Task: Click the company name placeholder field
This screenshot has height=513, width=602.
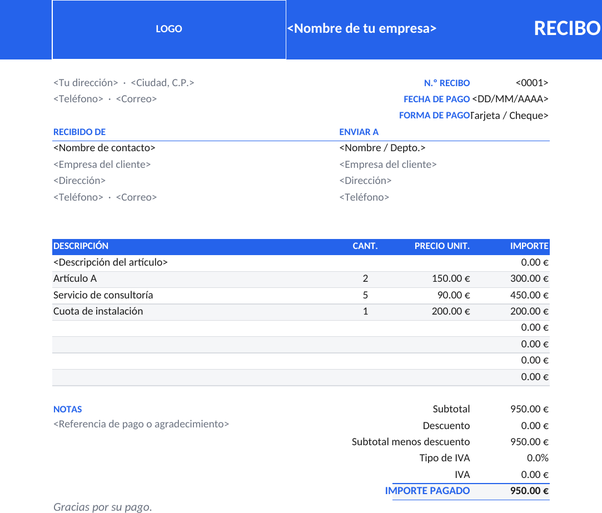Action: point(362,28)
